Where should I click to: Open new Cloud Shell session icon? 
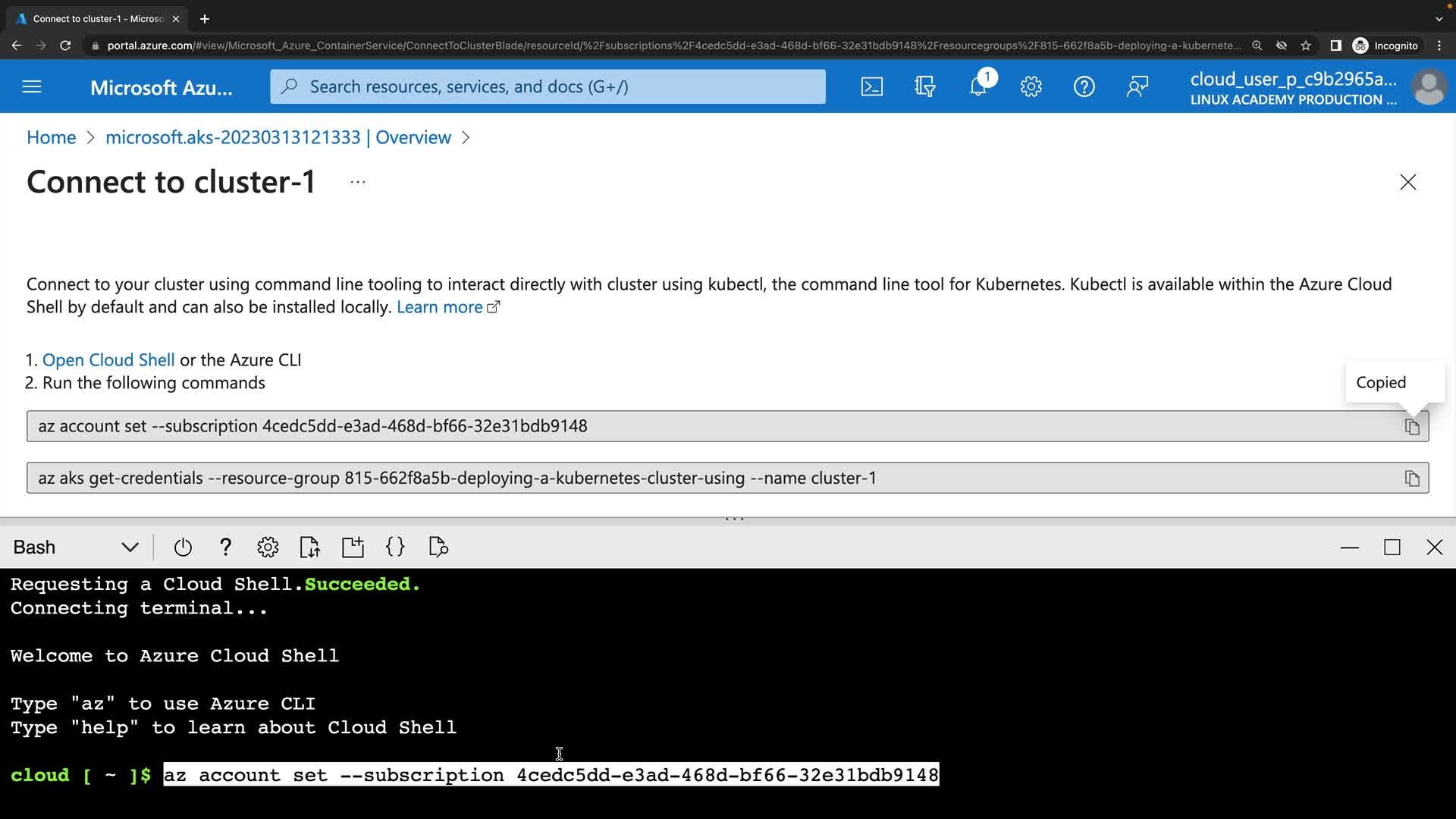tap(353, 548)
